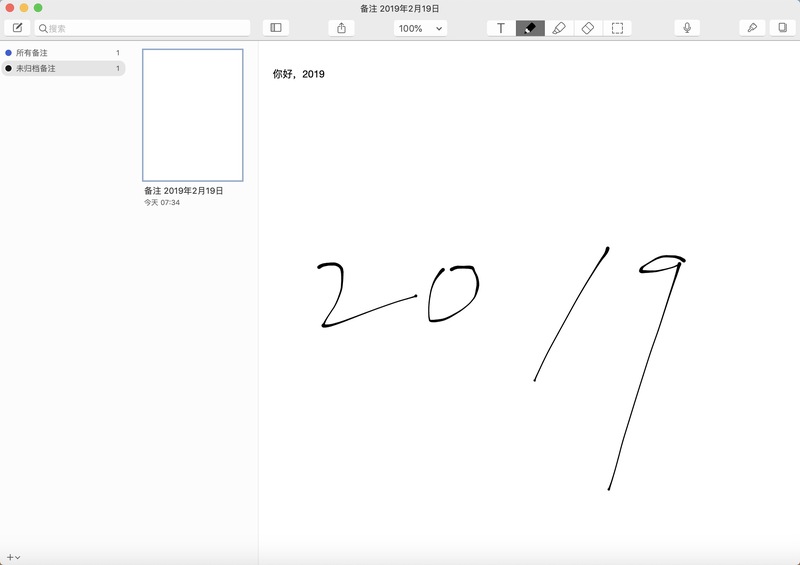Click black dot beside 未归档备注
Viewport: 800px width, 565px height.
pyautogui.click(x=8, y=68)
